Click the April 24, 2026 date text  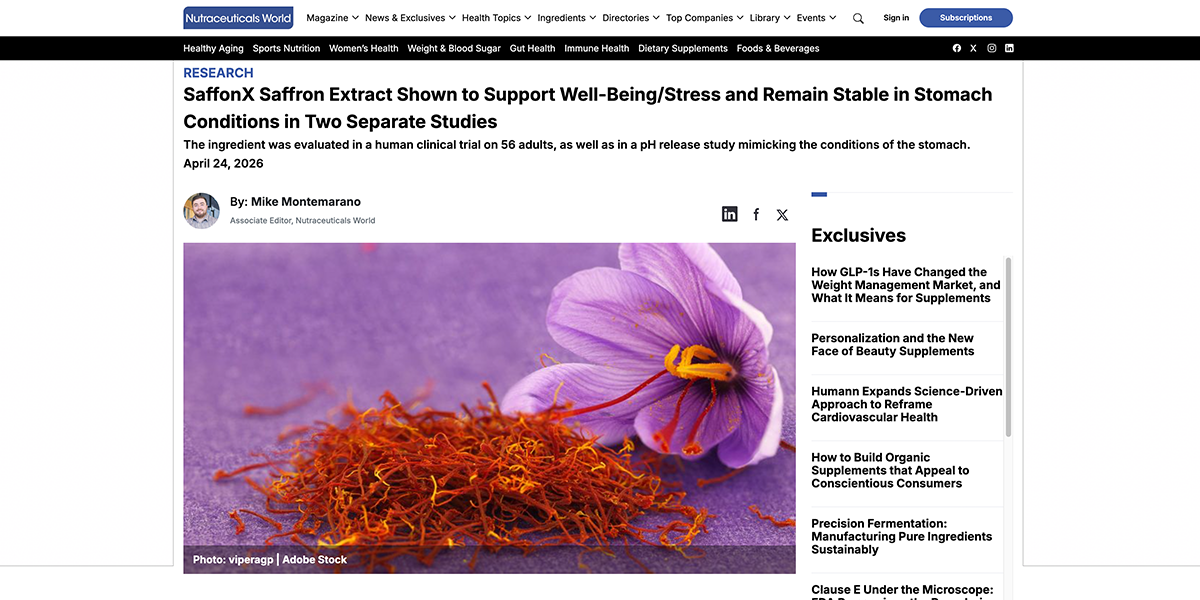point(224,164)
